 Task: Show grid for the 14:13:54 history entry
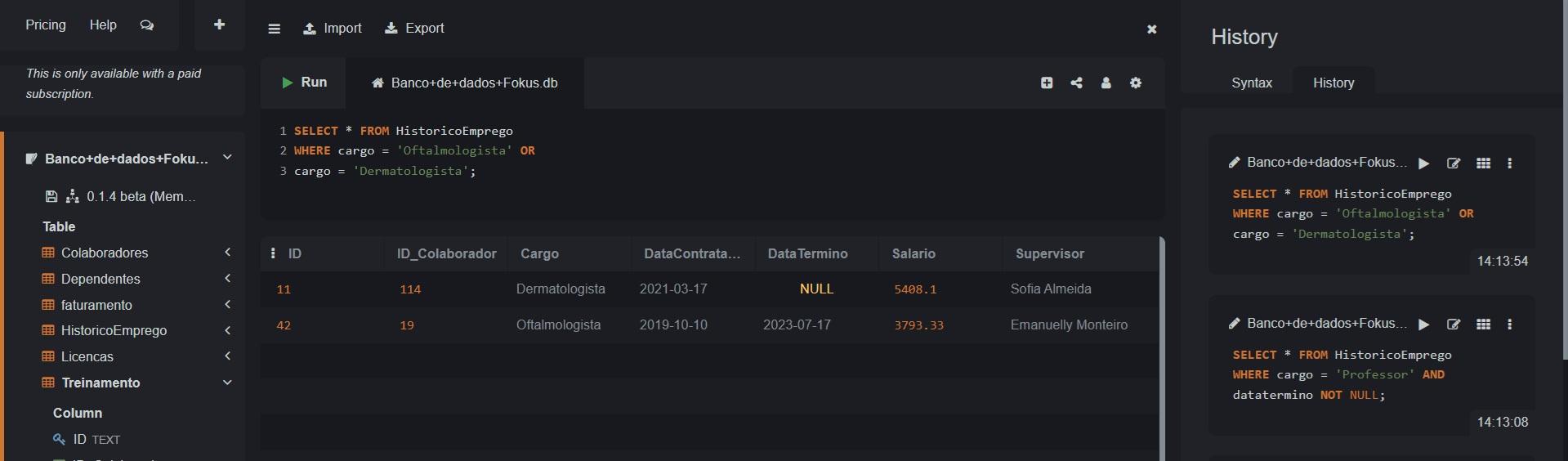pos(1484,163)
